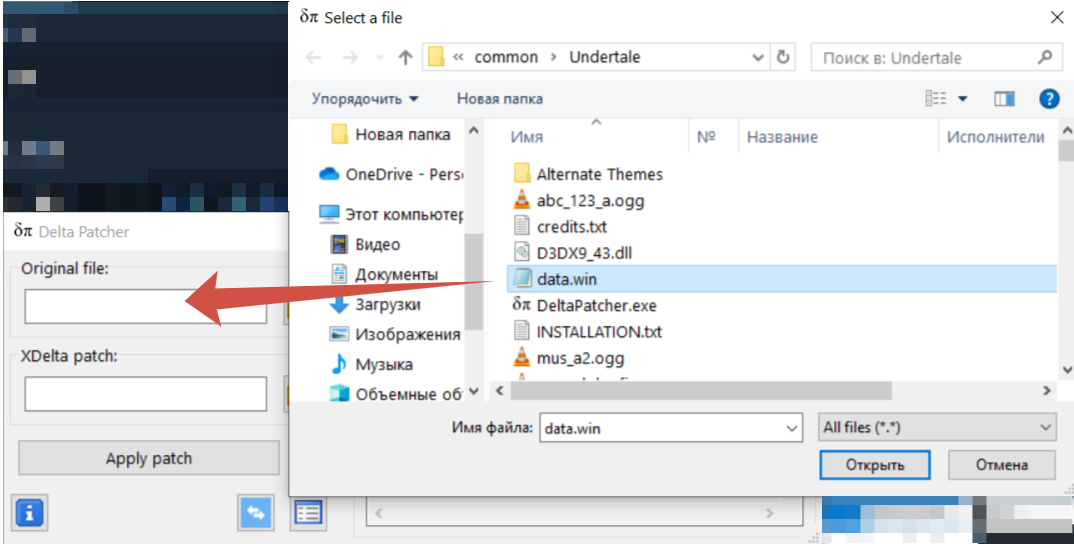
Task: Select D3DX9_43.dll file
Action: click(584, 253)
